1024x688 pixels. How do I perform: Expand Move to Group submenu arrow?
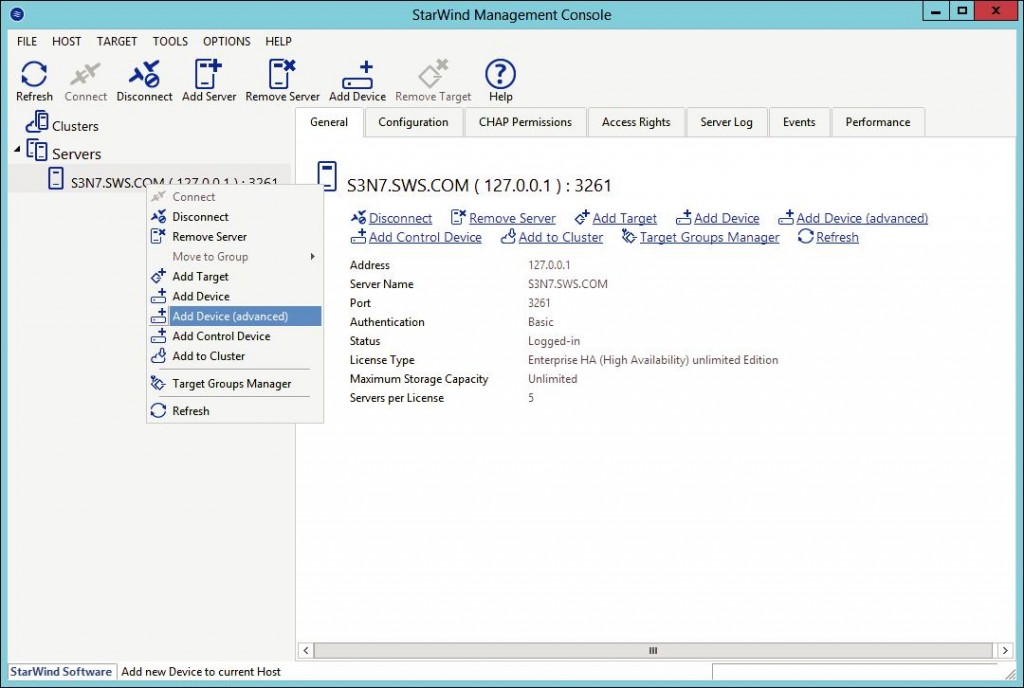[x=313, y=257]
